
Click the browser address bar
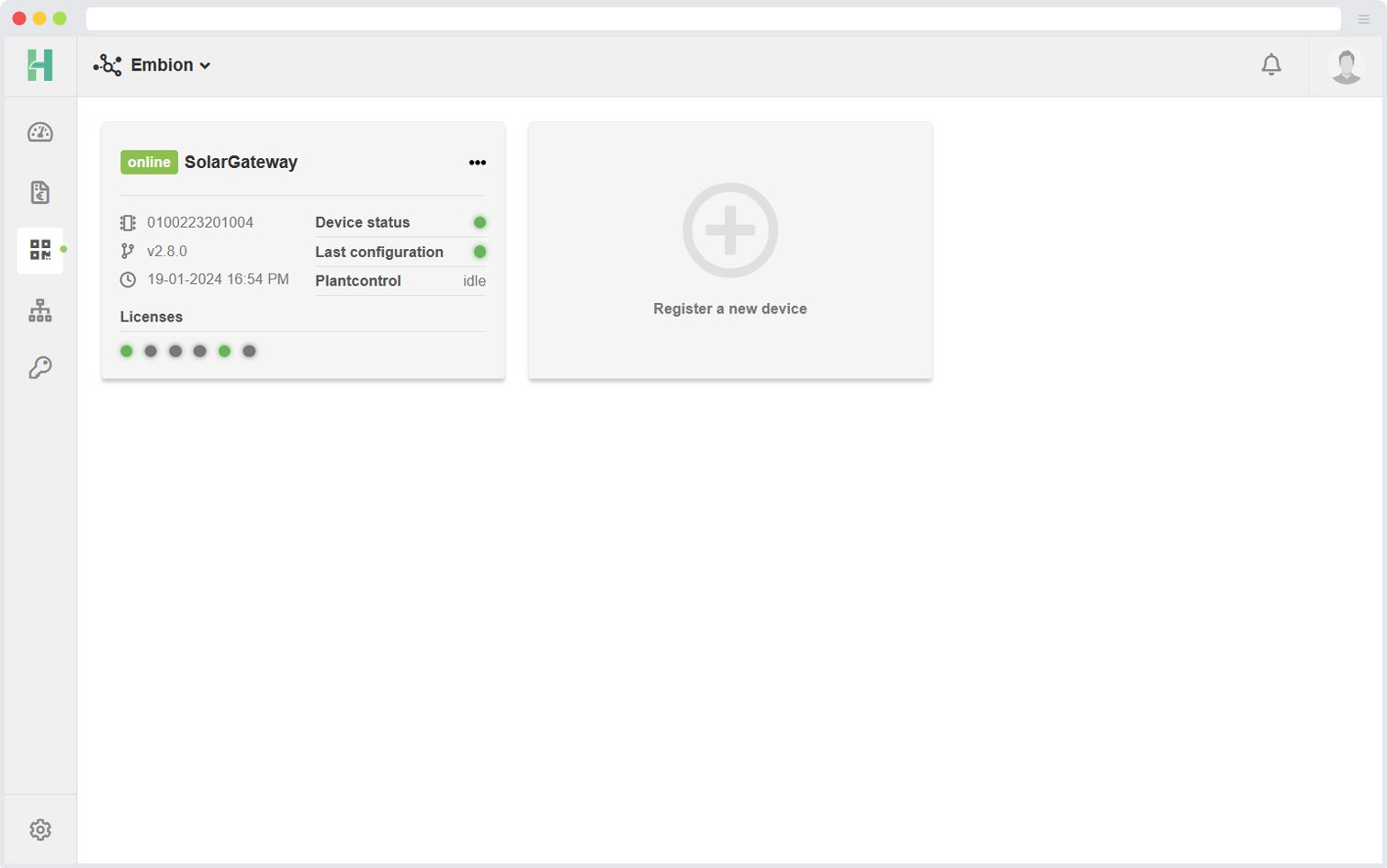click(713, 19)
